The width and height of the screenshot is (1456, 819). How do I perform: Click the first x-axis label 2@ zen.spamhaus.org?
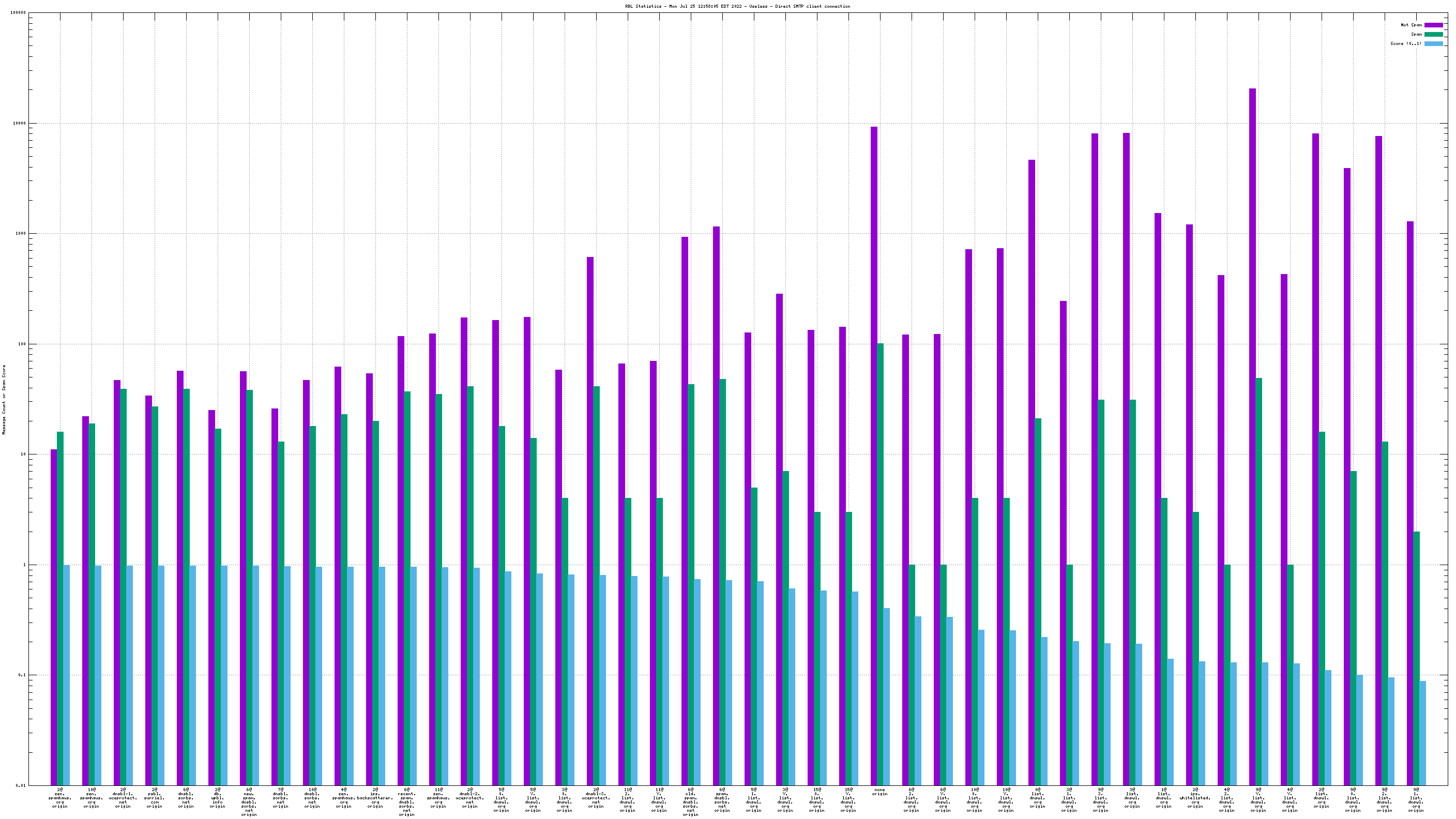pyautogui.click(x=60, y=797)
